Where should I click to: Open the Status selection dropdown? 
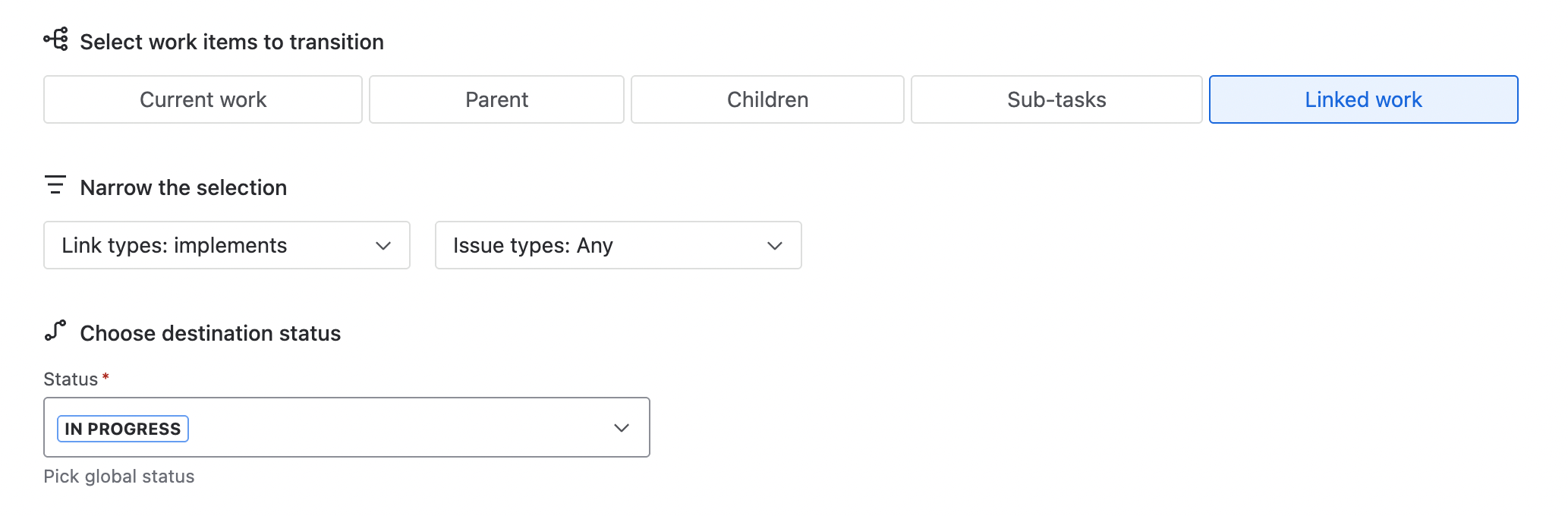pyautogui.click(x=347, y=427)
